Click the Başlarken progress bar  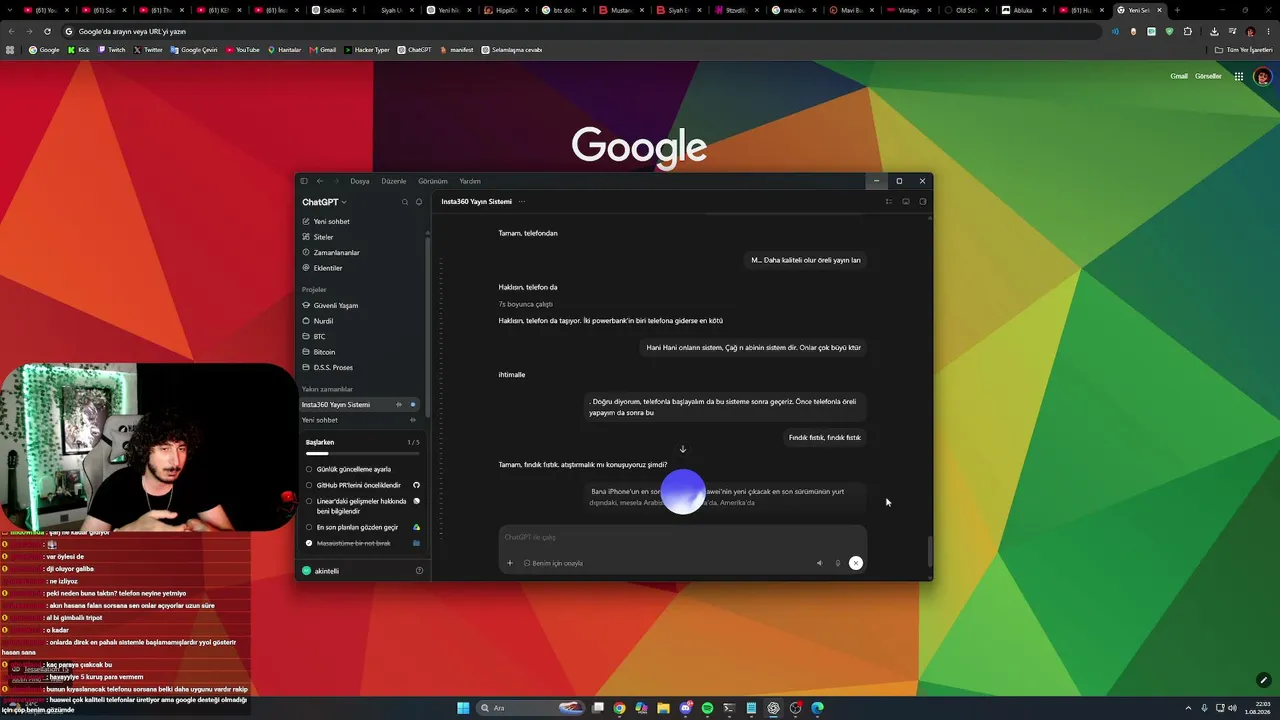(362, 454)
